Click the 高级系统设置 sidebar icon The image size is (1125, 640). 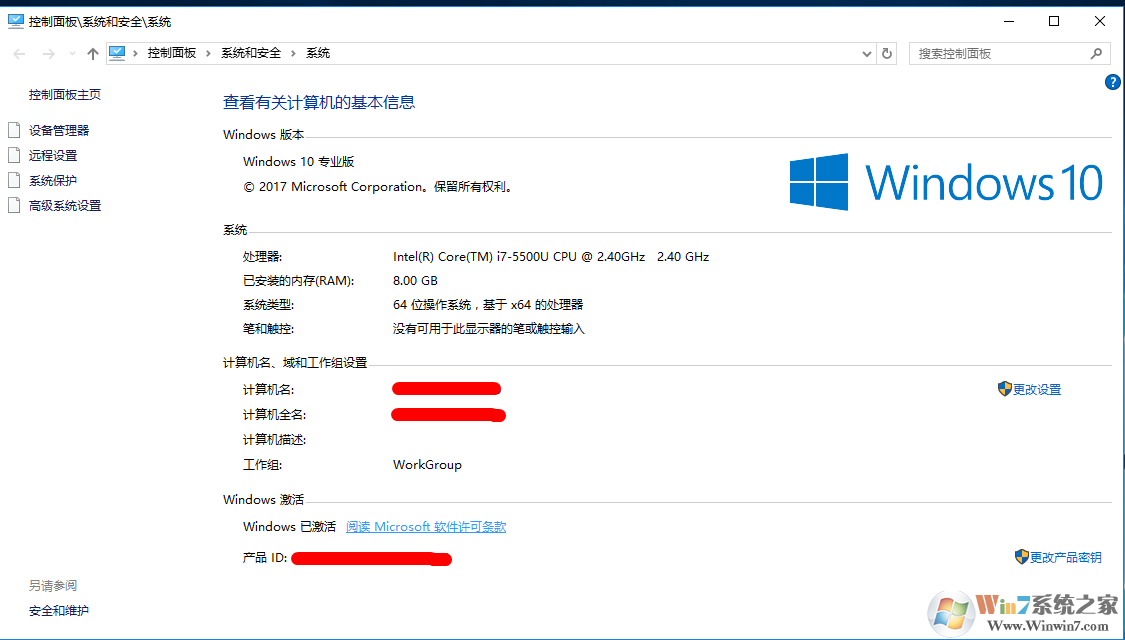[x=14, y=205]
